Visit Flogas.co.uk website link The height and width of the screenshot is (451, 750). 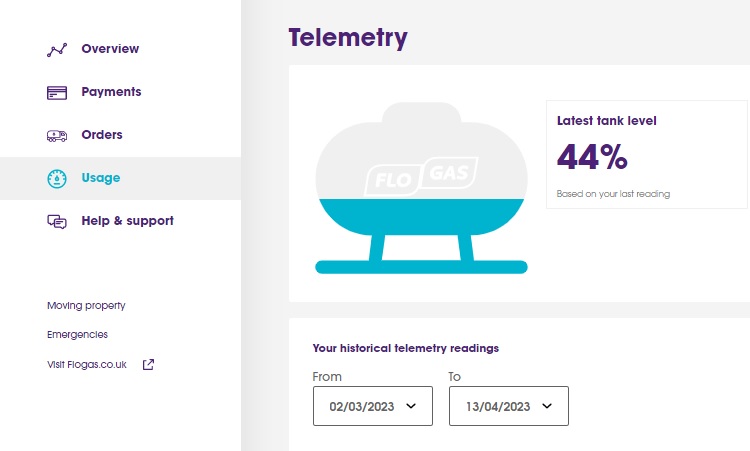[87, 364]
